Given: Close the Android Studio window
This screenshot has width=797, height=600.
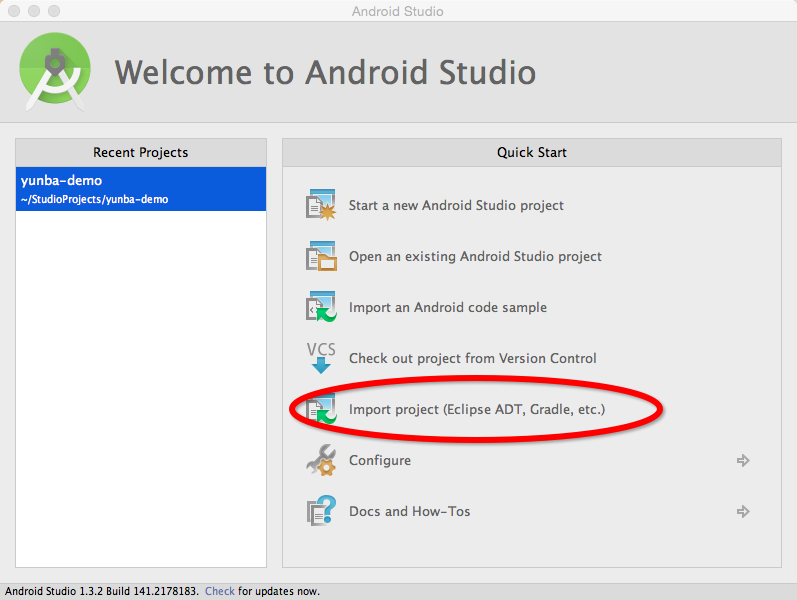Looking at the screenshot, I should pyautogui.click(x=14, y=11).
